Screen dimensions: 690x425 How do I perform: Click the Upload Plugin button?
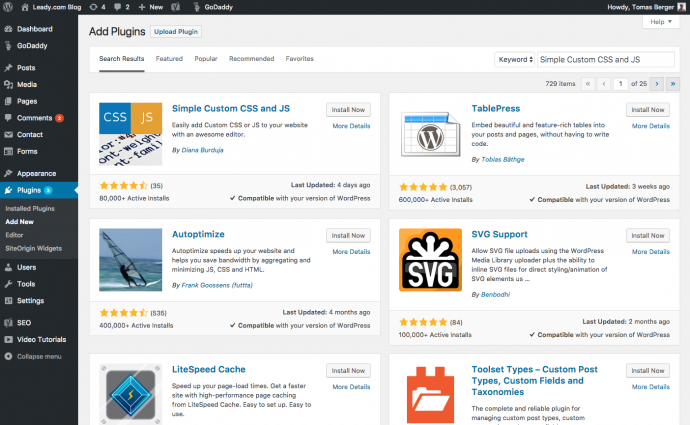[x=176, y=32]
